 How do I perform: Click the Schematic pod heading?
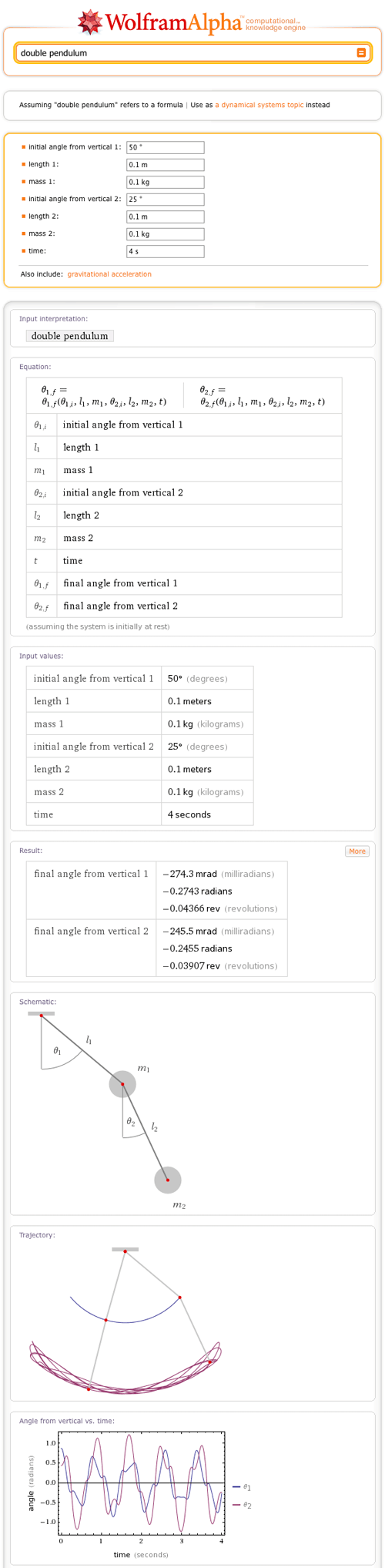coord(38,1002)
